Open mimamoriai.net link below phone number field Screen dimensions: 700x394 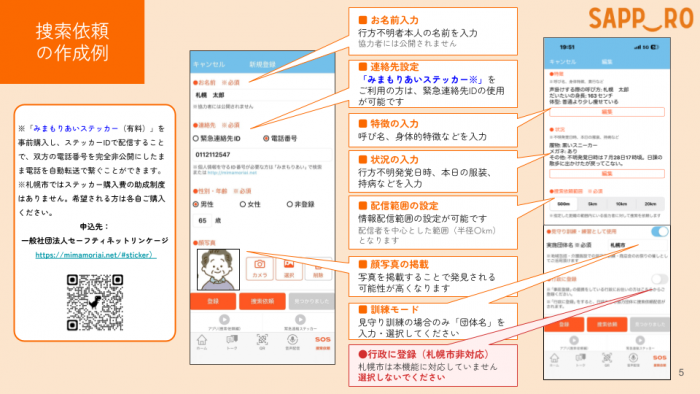coord(232,172)
